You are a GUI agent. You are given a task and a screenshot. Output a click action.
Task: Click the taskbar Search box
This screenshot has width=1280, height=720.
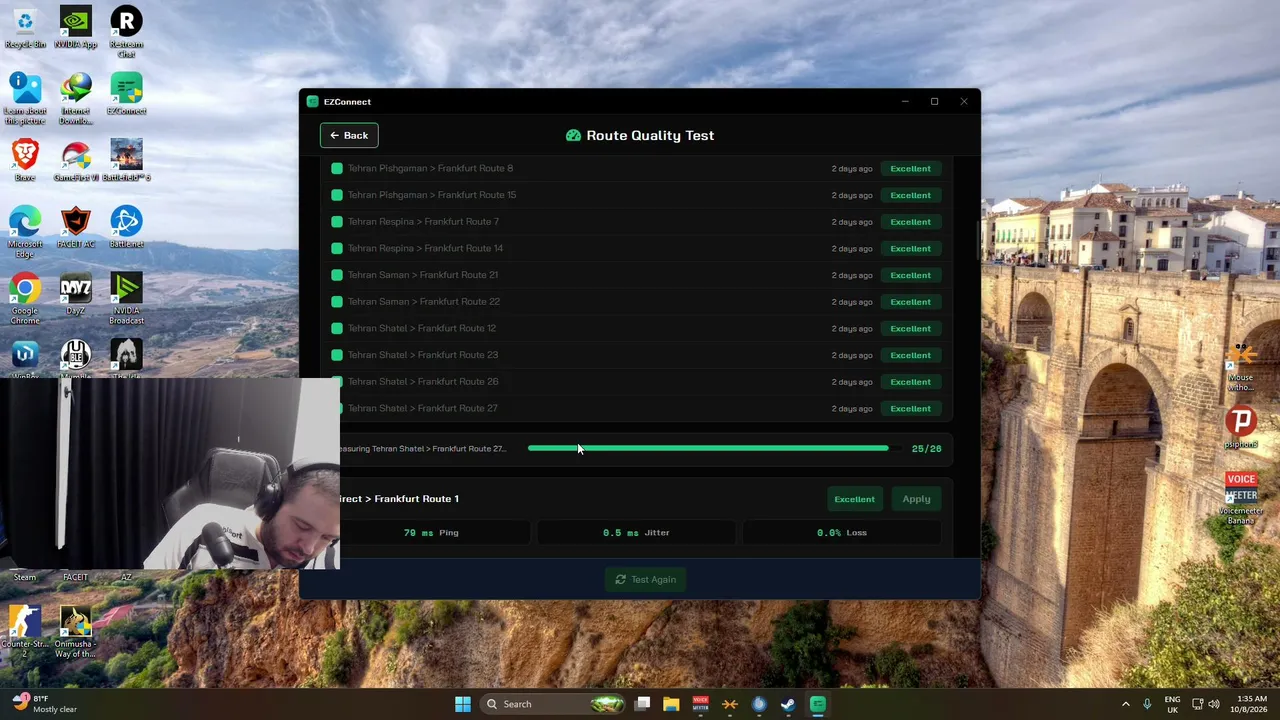pos(552,704)
